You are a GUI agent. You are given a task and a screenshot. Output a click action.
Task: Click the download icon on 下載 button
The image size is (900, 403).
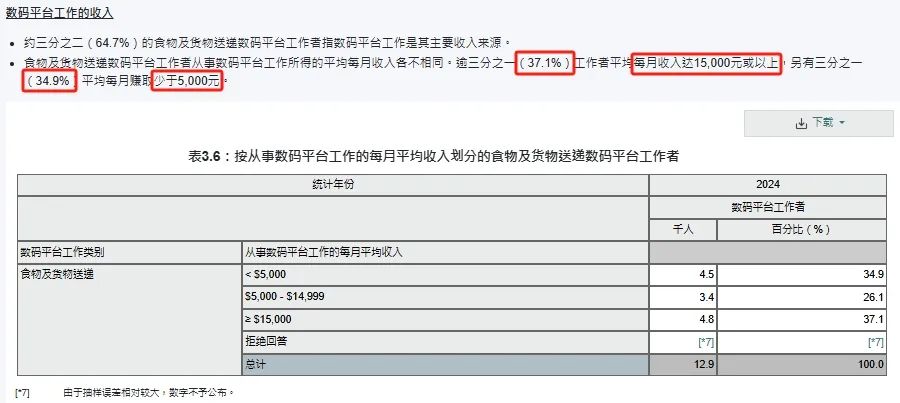coord(801,123)
